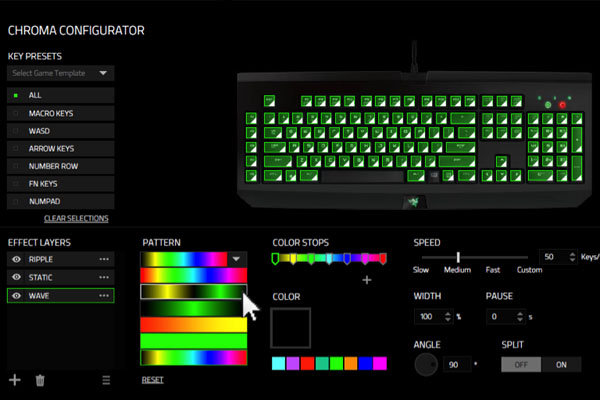Hide the RIPPLE effect layer
The height and width of the screenshot is (400, 600).
pos(16,259)
